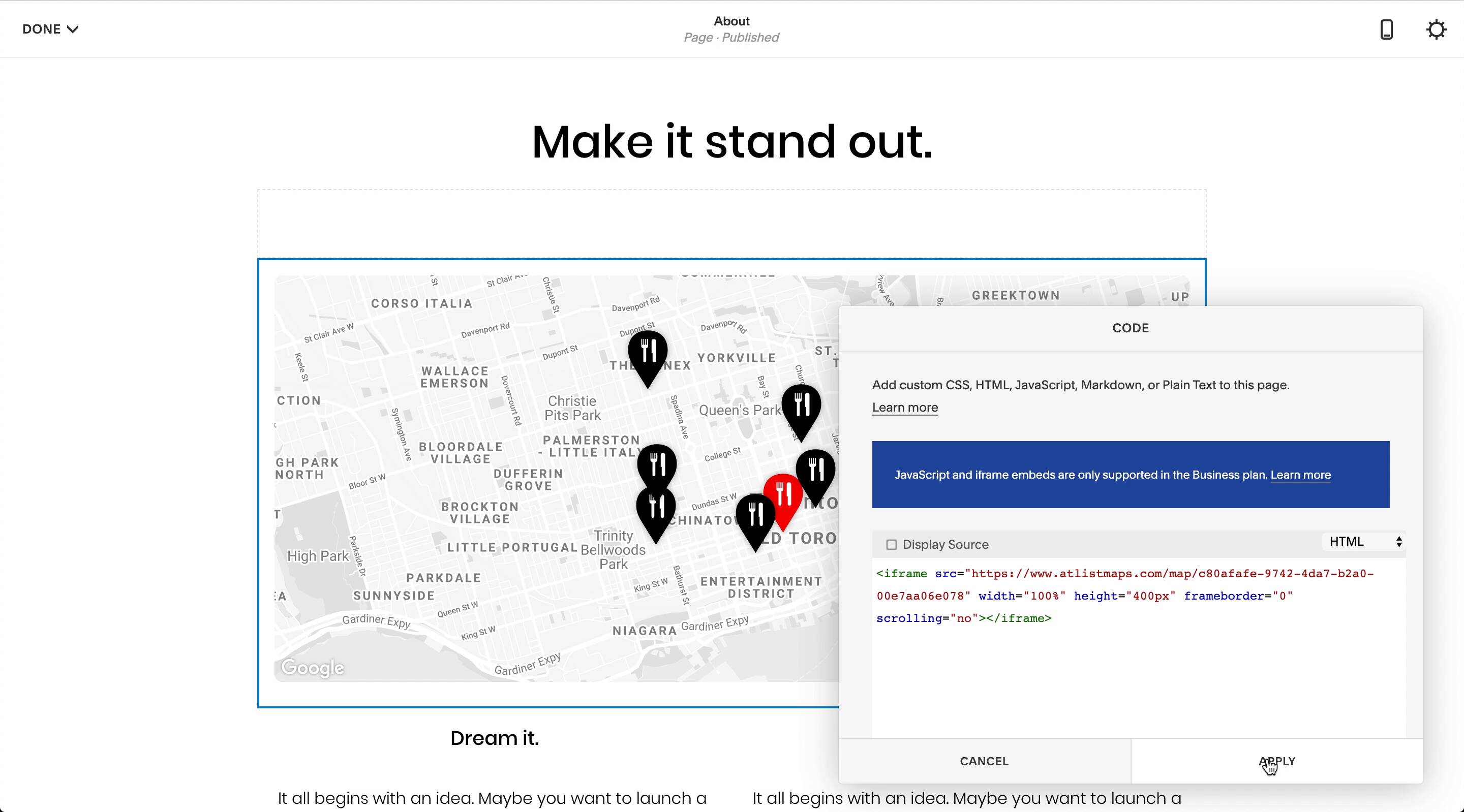Open the site styles gear icon
Image resolution: width=1464 pixels, height=812 pixels.
point(1436,29)
